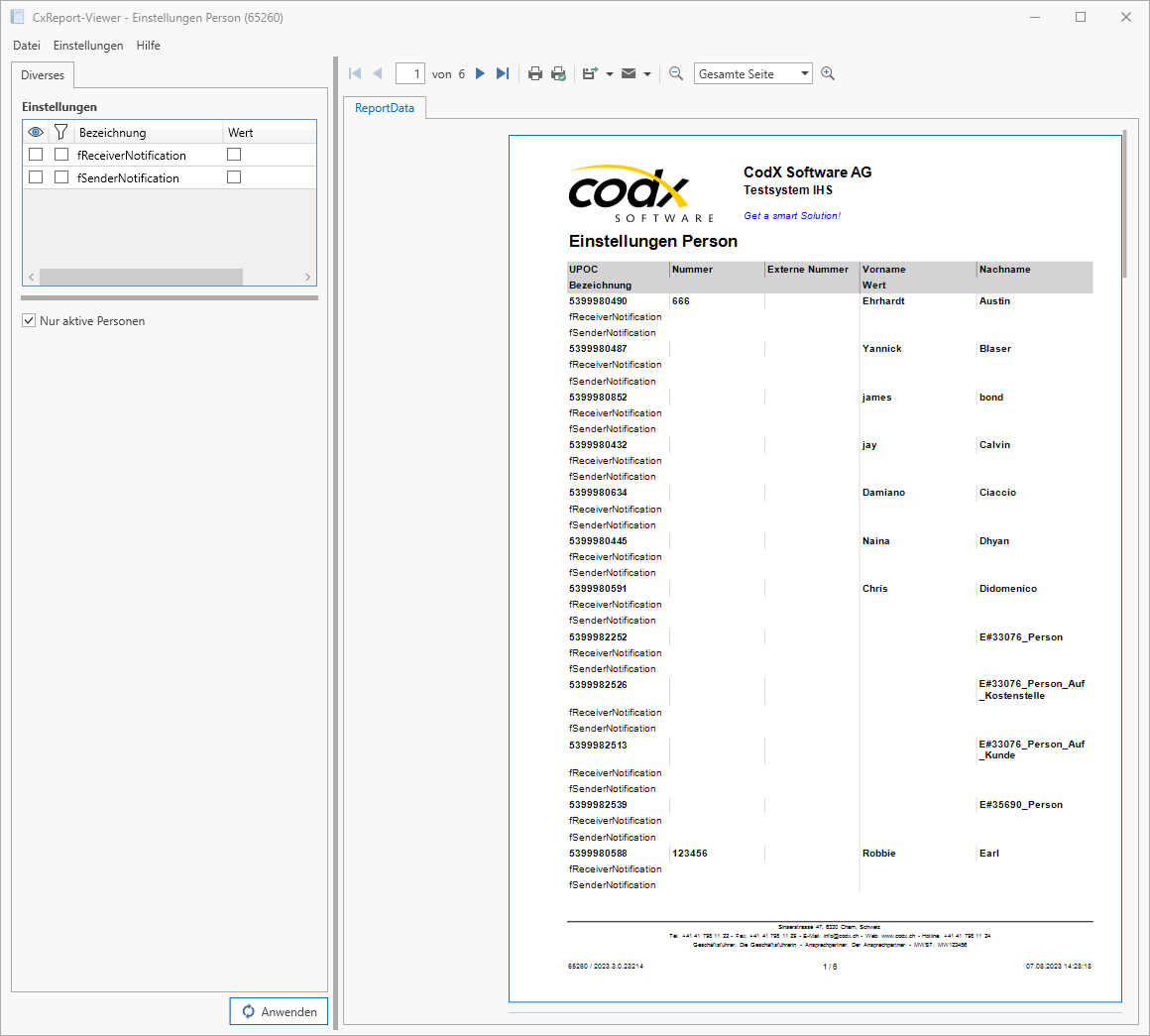Expand the e-mail options dropdown
Image resolution: width=1150 pixels, height=1036 pixels.
tap(647, 72)
